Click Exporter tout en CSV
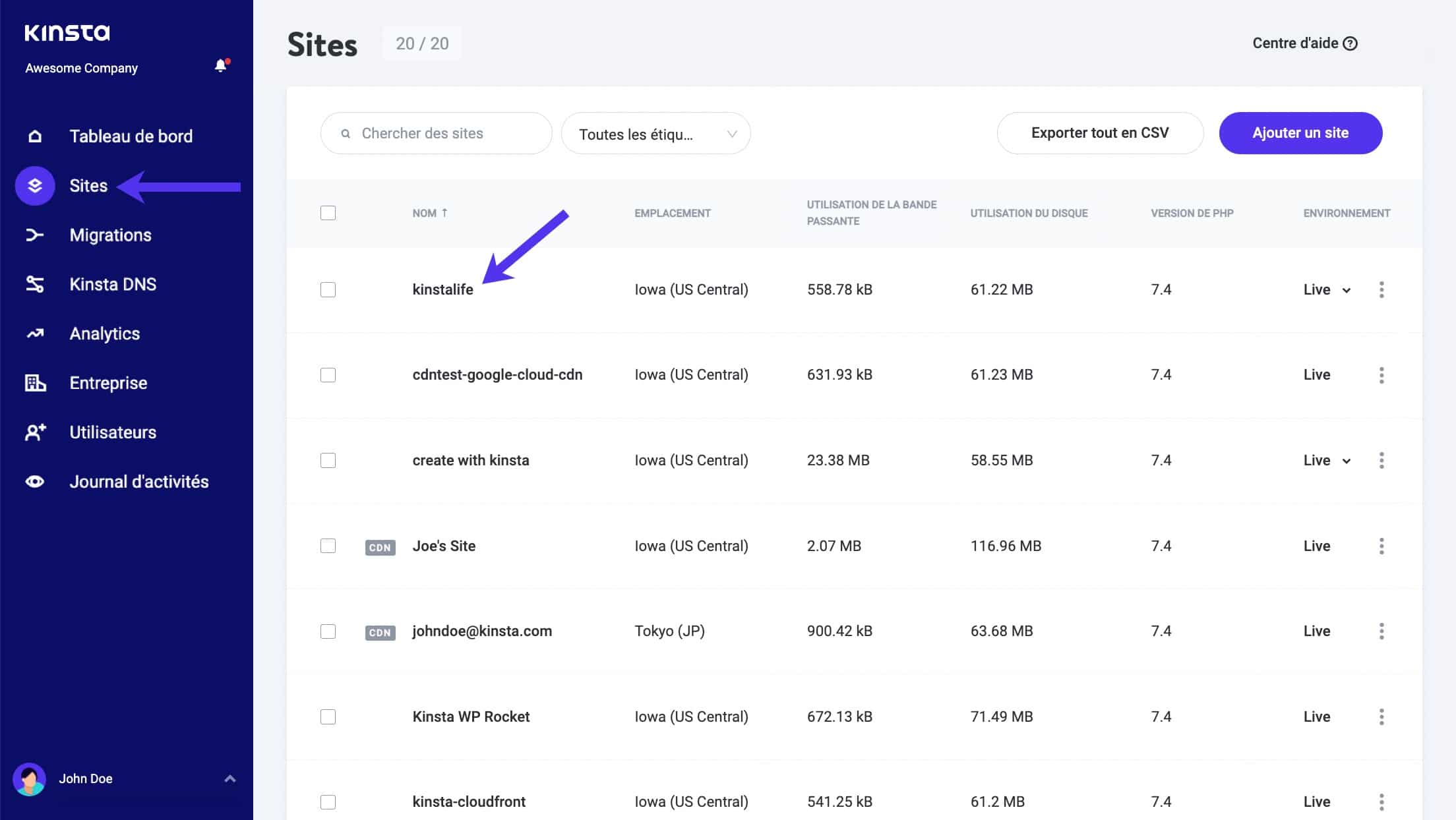Image resolution: width=1456 pixels, height=820 pixels. [x=1099, y=132]
